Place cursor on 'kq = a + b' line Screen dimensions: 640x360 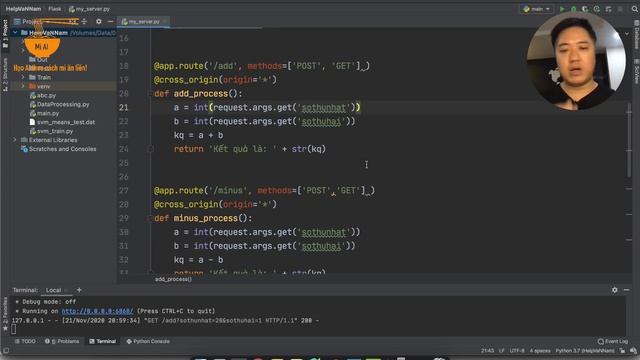pyautogui.click(x=198, y=135)
